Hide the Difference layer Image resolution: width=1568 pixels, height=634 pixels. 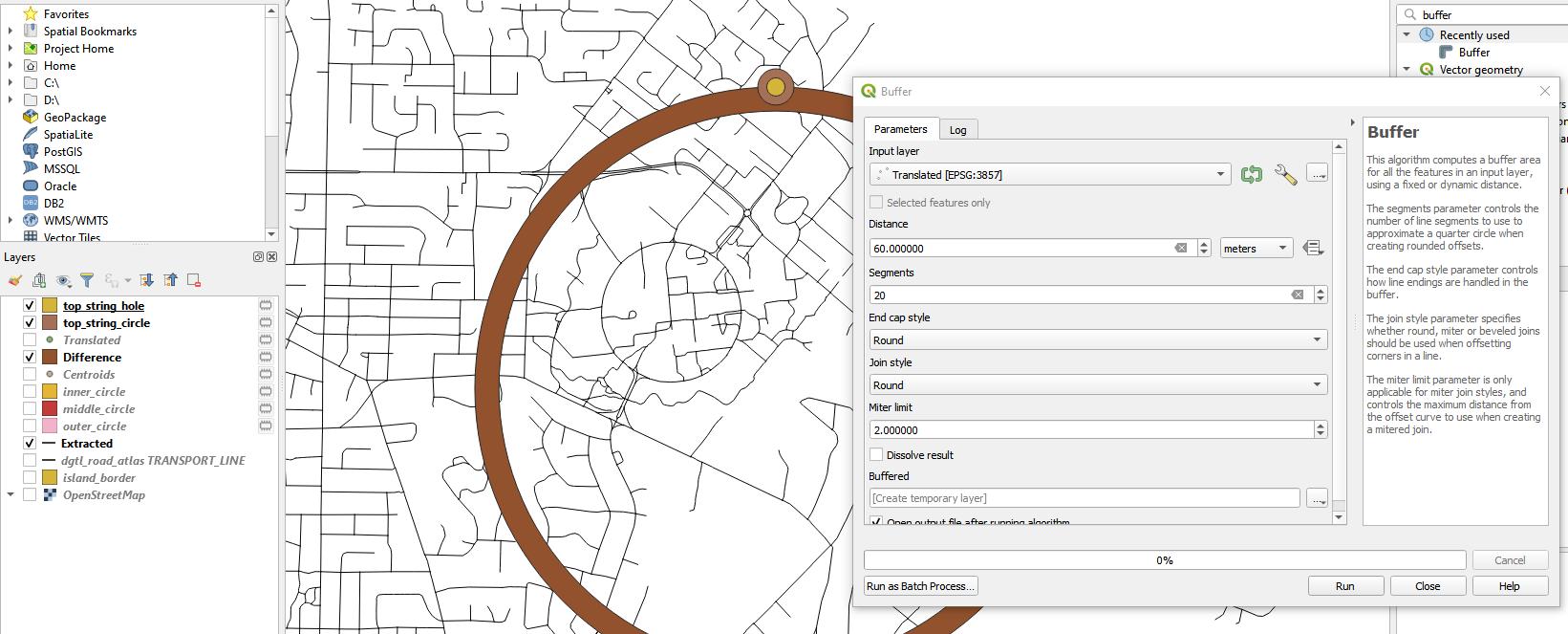click(x=30, y=358)
